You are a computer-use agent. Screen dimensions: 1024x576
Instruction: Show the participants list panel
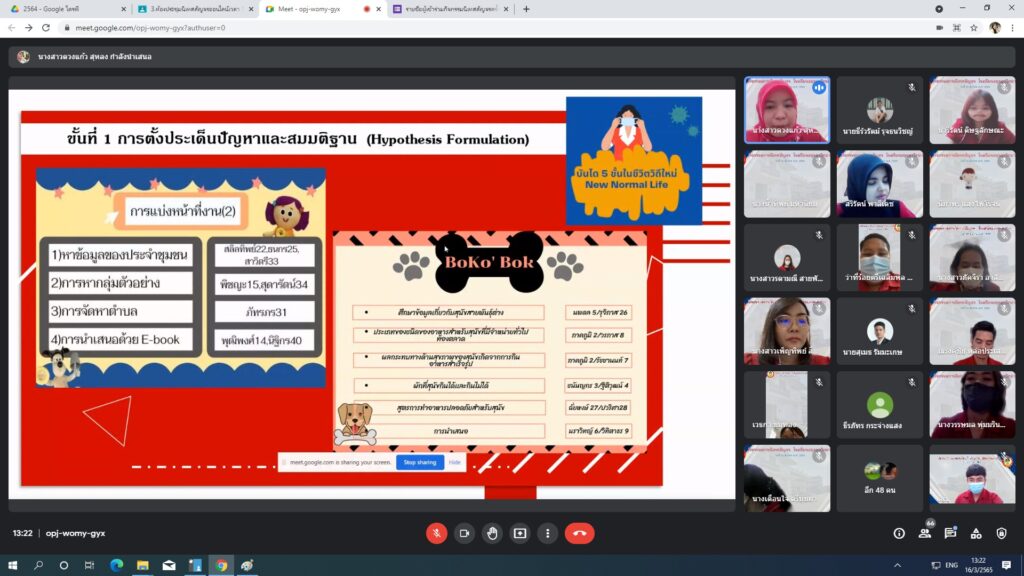pos(925,534)
